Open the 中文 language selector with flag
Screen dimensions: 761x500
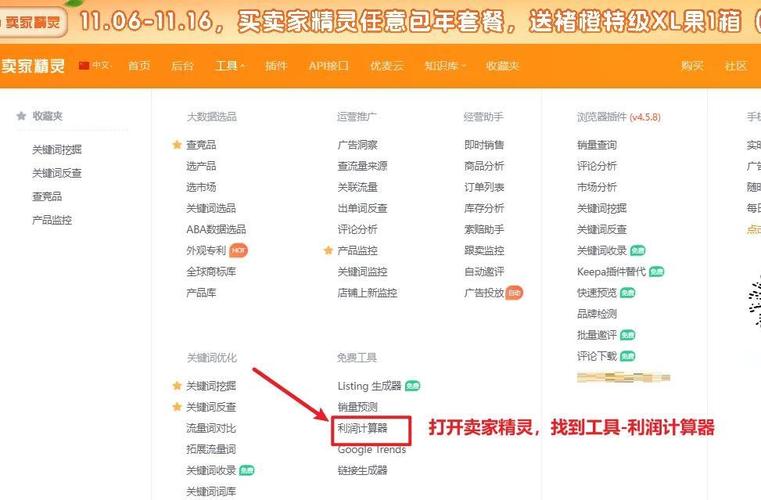tap(95, 65)
